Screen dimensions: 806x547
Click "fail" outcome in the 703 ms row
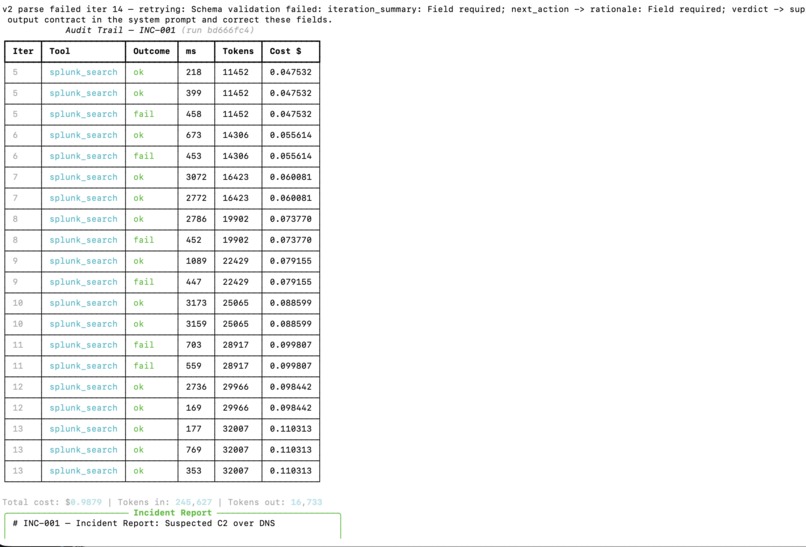pos(143,345)
